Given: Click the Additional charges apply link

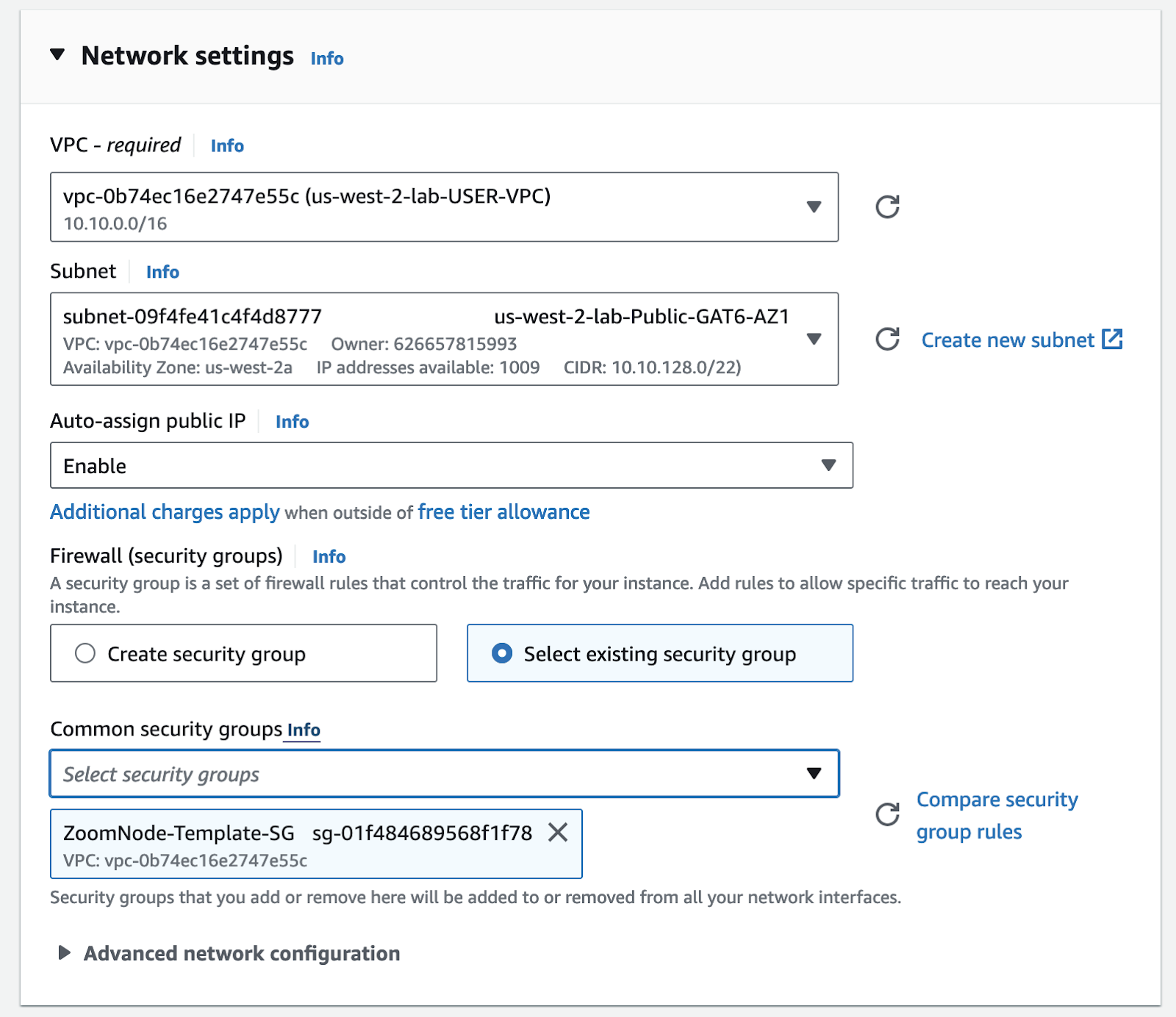Looking at the screenshot, I should pyautogui.click(x=165, y=512).
